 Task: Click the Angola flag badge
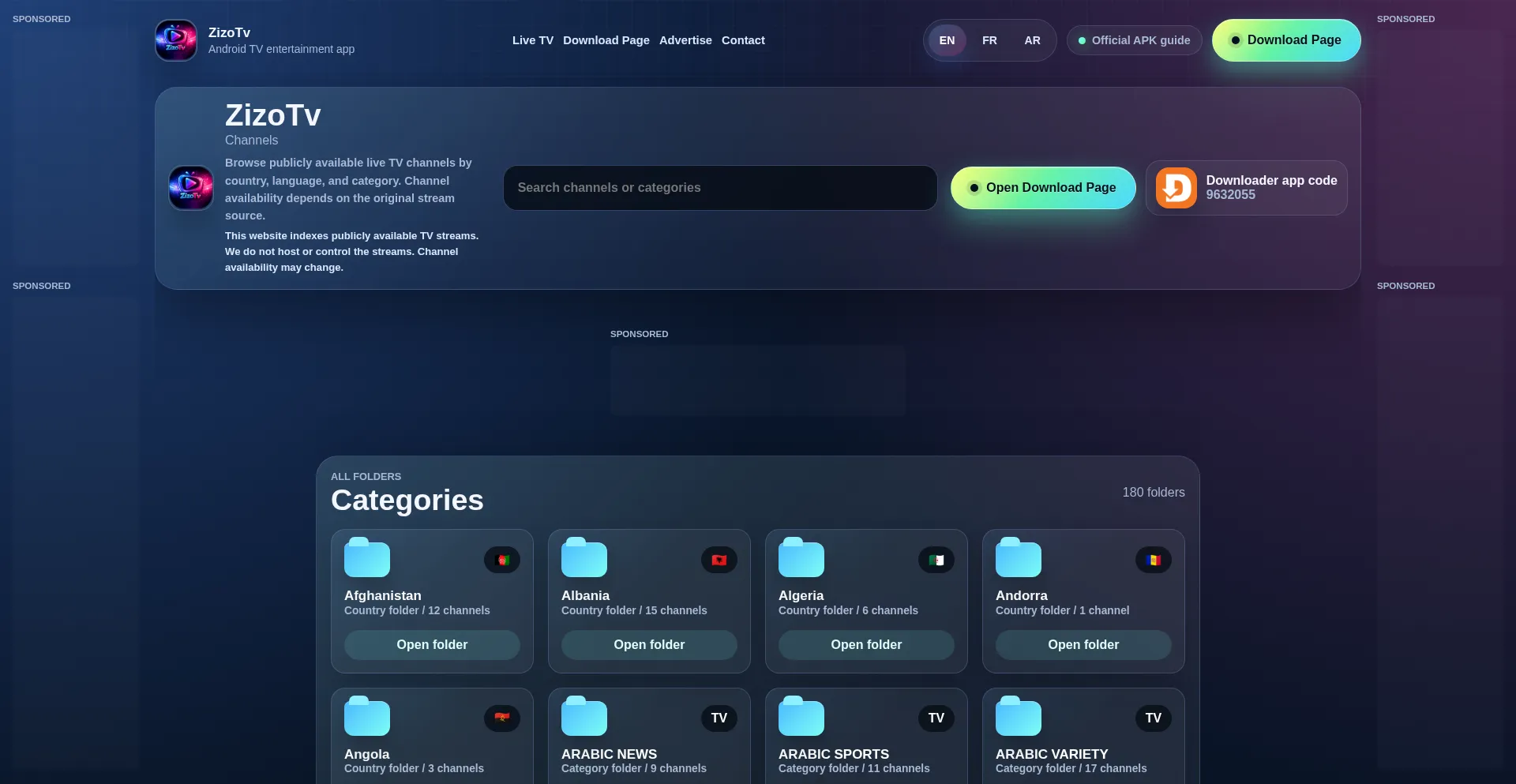tap(502, 718)
